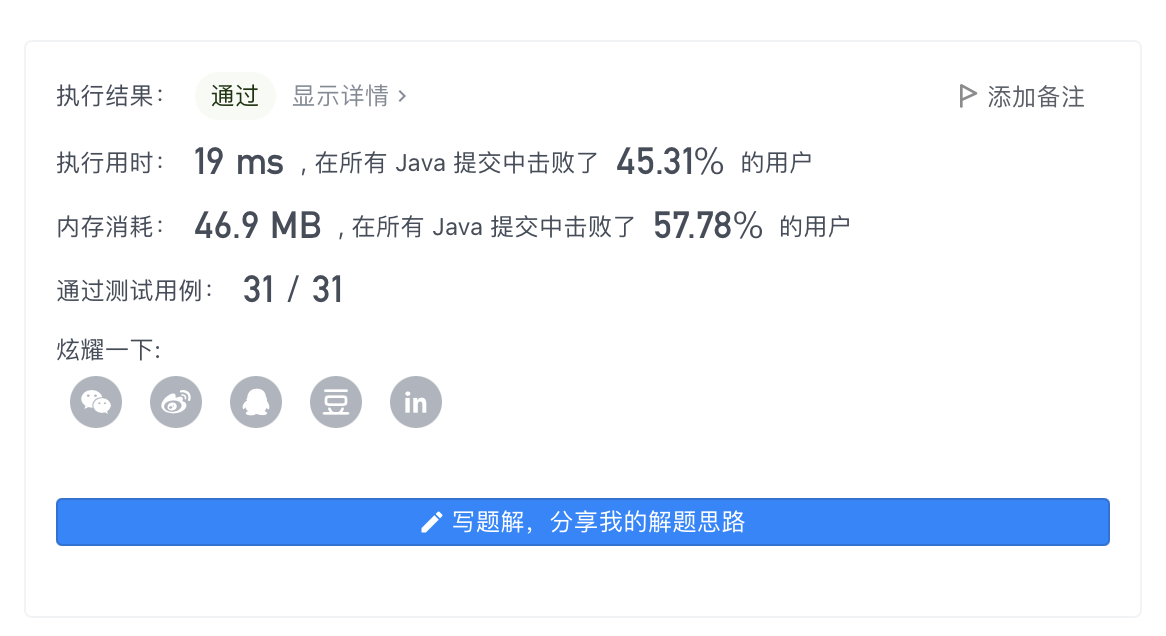The image size is (1166, 636).
Task: Click the 57.78% memory percentile
Action: pyautogui.click(x=707, y=227)
